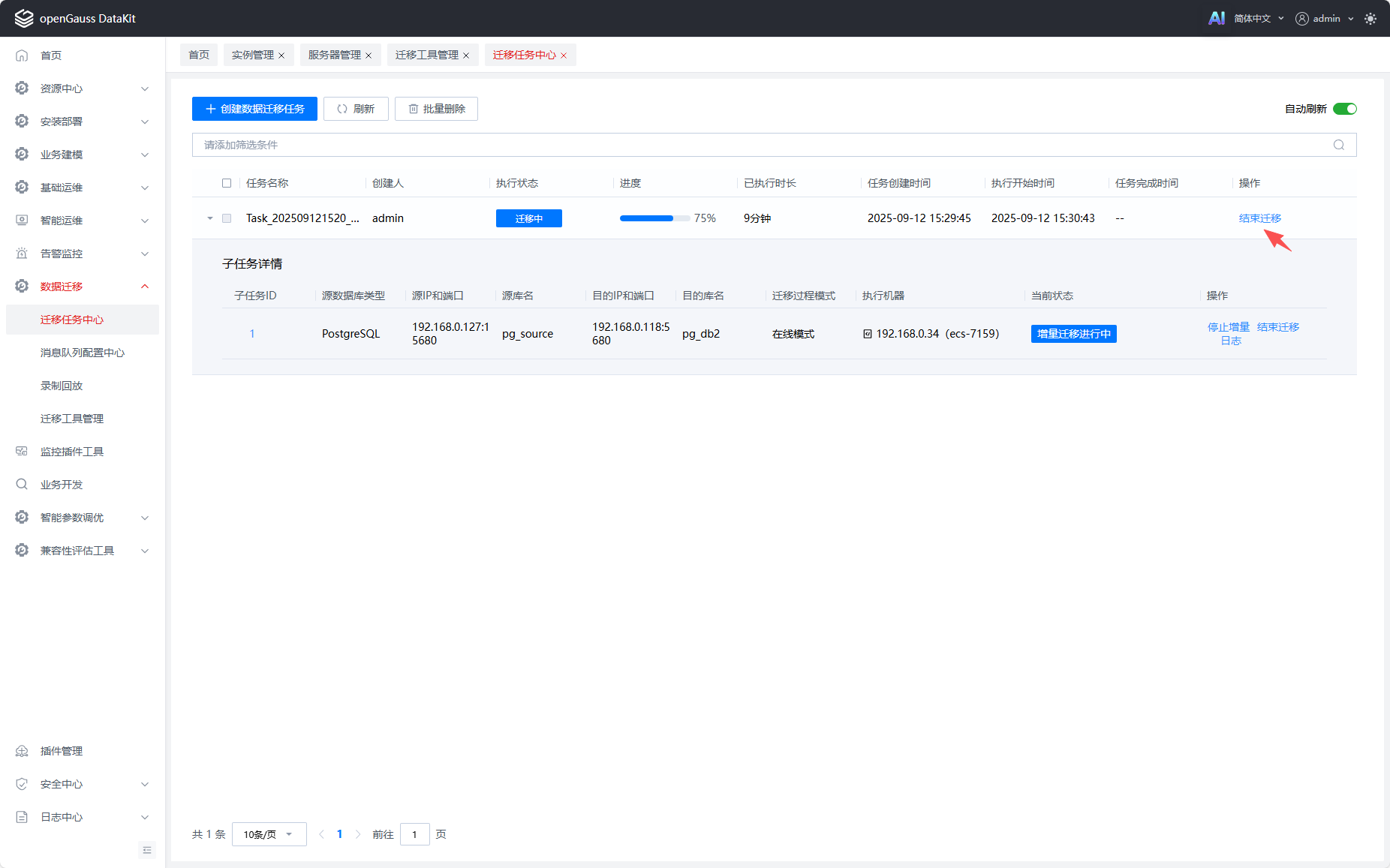This screenshot has width=1390, height=868.
Task: Click 创建数据迁移任务 button
Action: (254, 109)
